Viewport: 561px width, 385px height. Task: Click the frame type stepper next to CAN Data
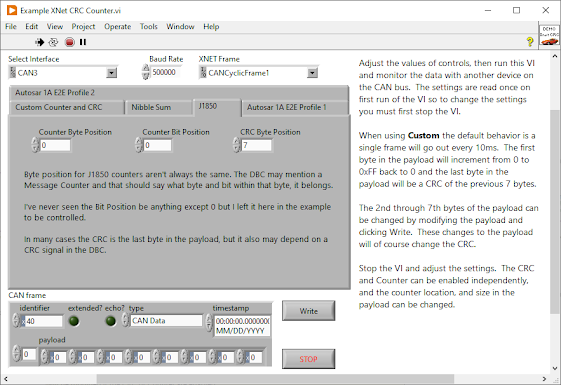pos(125,320)
